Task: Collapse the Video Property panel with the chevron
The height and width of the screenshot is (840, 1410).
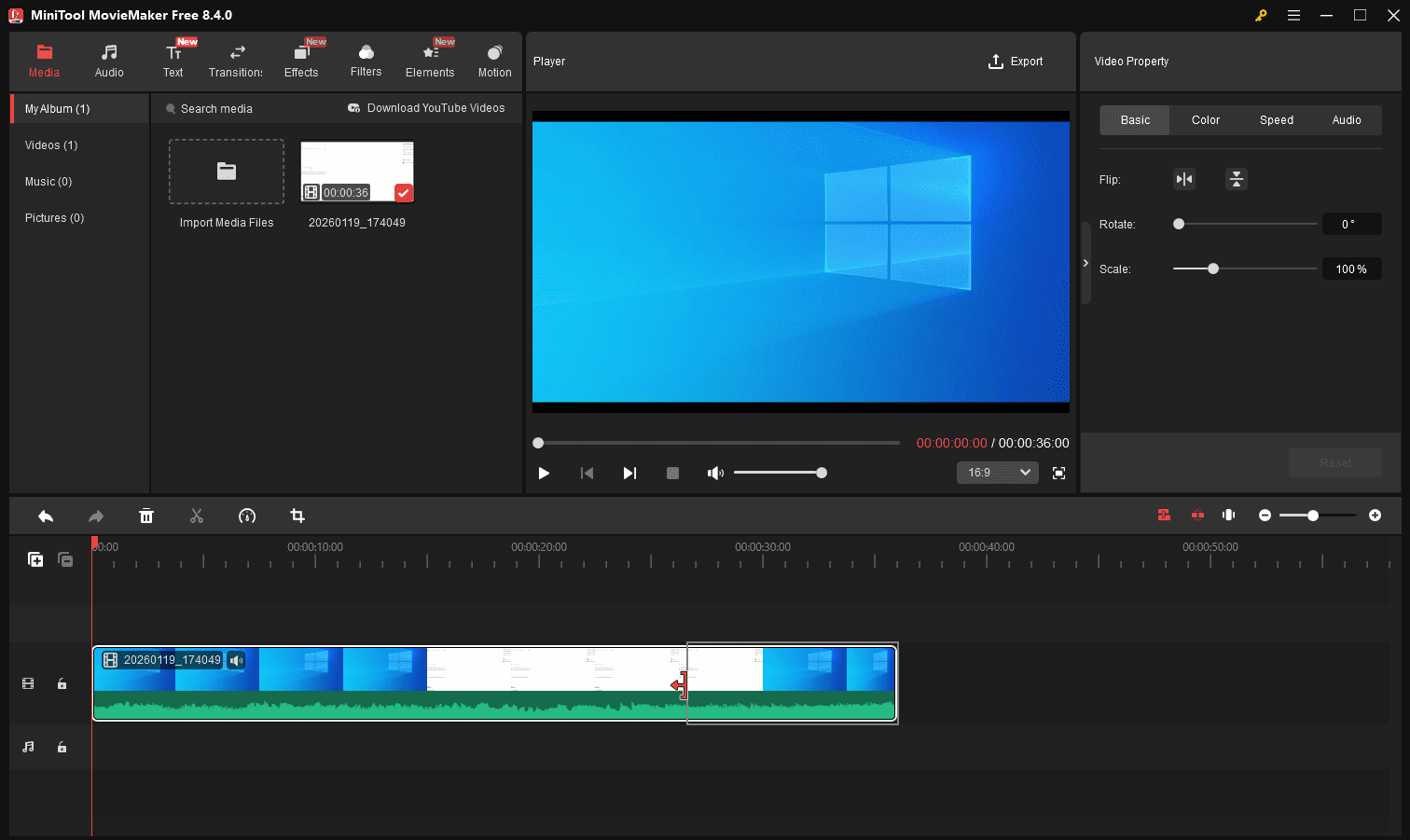Action: click(x=1085, y=263)
